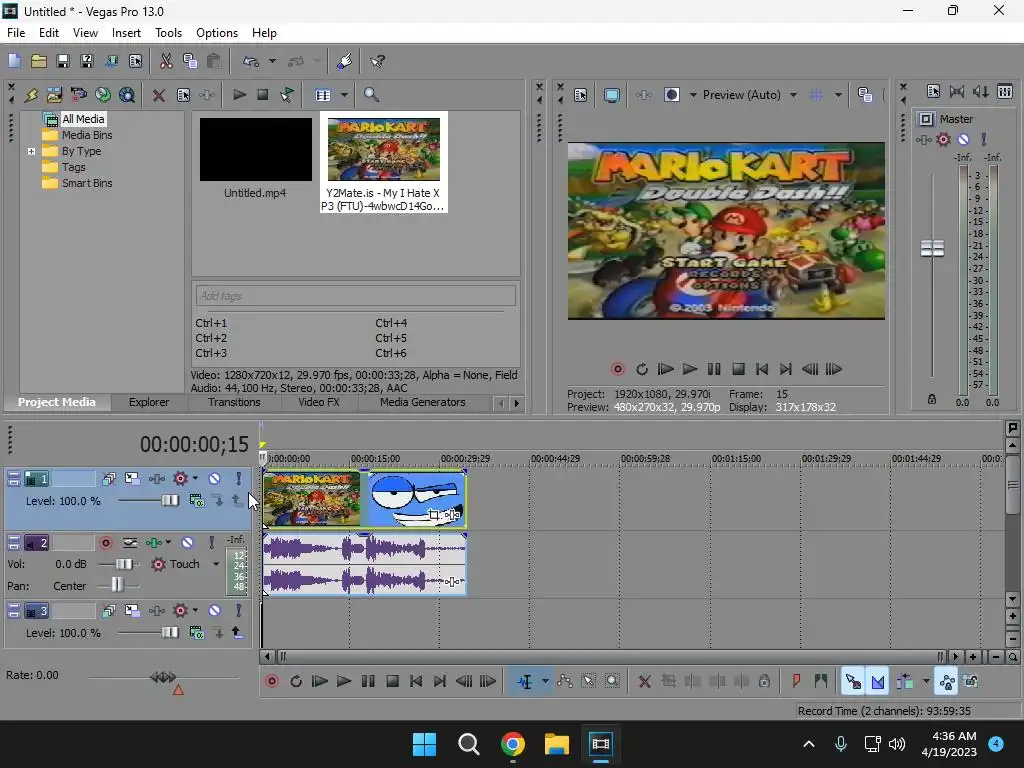This screenshot has width=1024, height=768.
Task: Select the Smart Bins folder
Action: [x=78, y=184]
